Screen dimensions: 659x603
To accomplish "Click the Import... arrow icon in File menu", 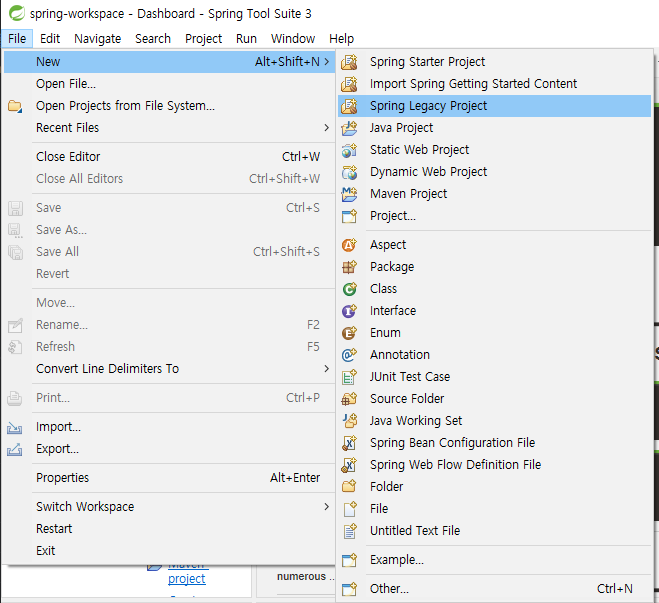I will point(15,428).
